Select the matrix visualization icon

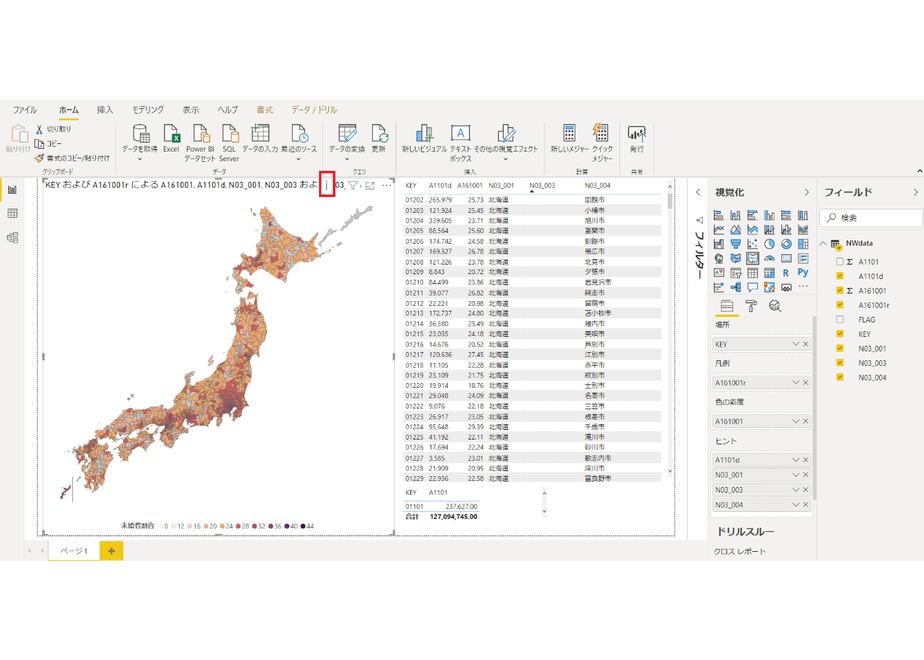tap(769, 273)
